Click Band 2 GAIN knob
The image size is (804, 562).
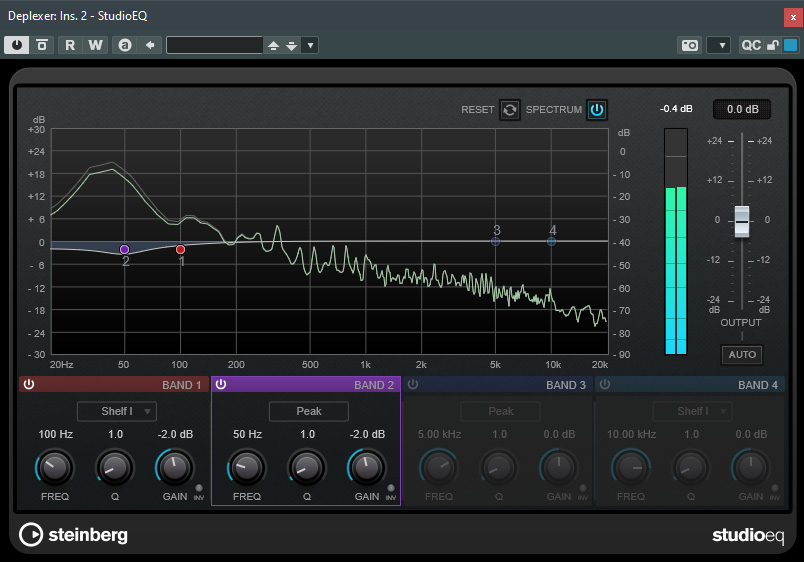(367, 468)
